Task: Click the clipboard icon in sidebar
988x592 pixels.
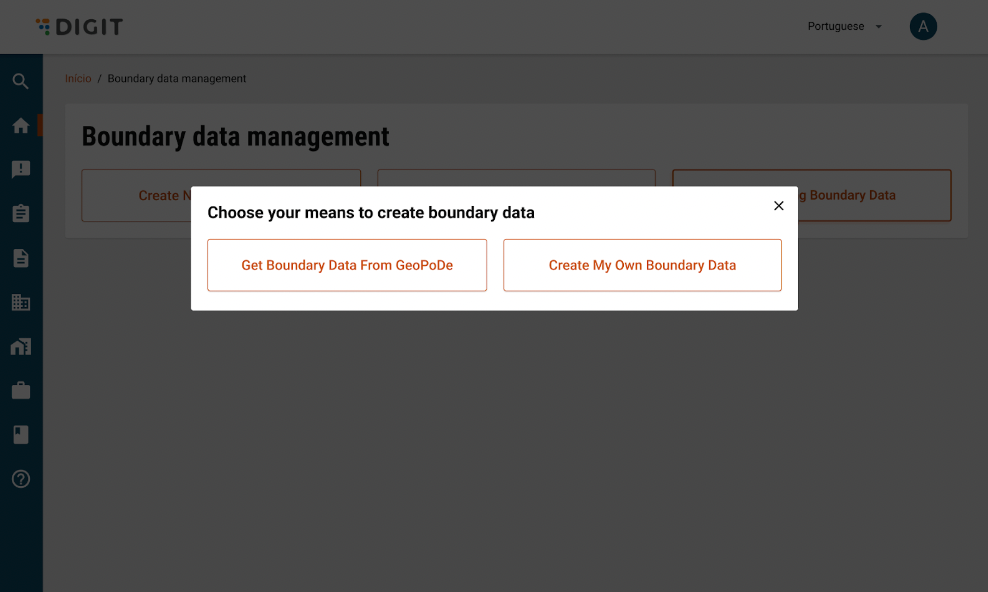Action: pos(20,214)
